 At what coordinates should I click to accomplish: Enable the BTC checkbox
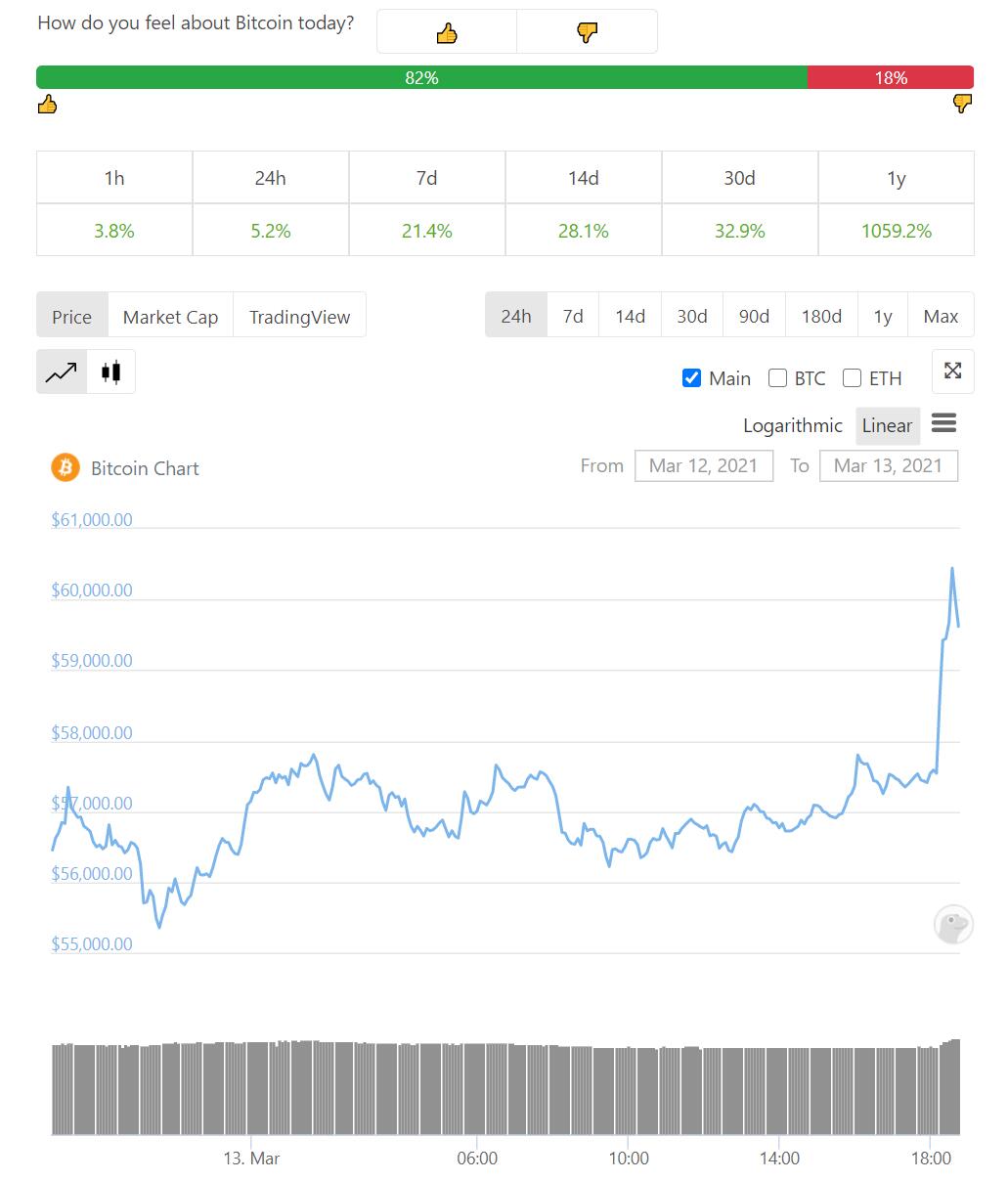778,378
